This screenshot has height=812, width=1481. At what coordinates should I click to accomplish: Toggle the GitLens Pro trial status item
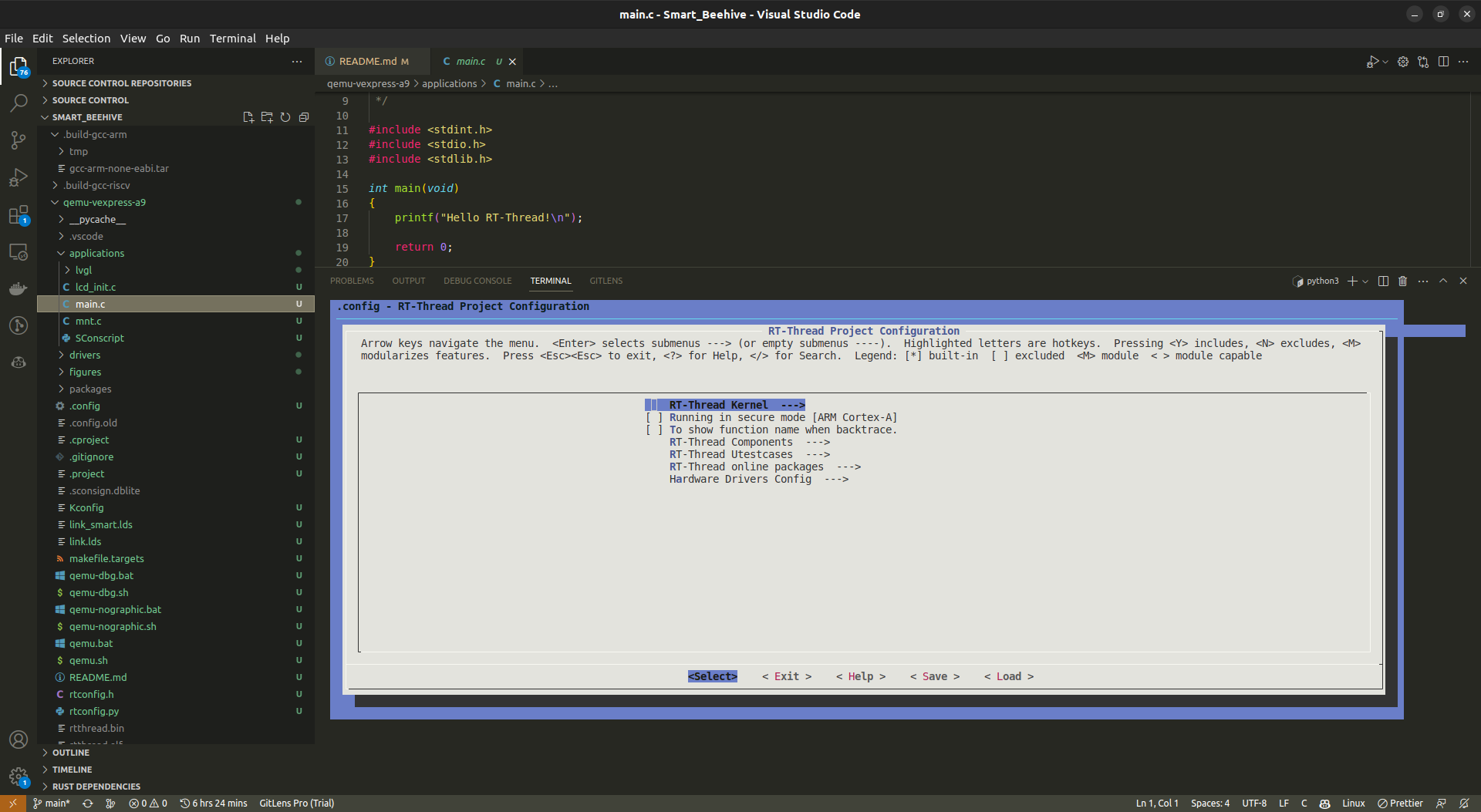point(296,803)
